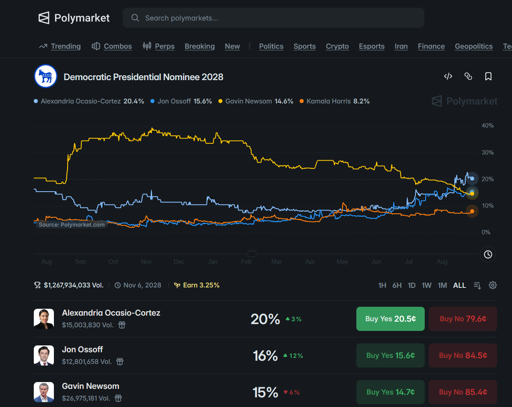The height and width of the screenshot is (407, 512).
Task: Select the ALL chart range
Action: 459,286
